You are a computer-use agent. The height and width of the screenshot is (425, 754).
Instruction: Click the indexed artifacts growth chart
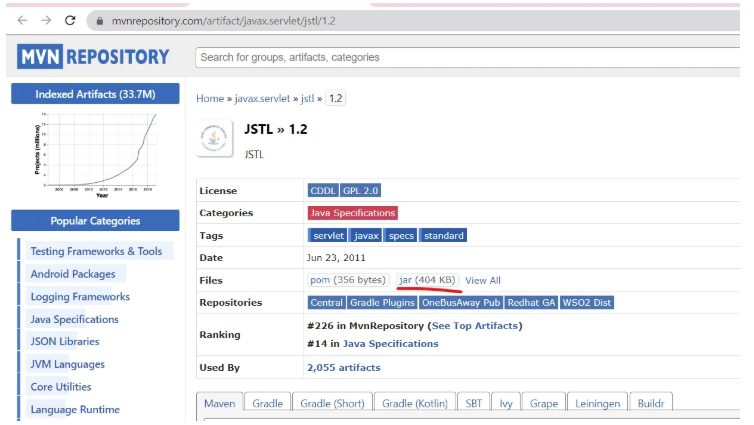[x=96, y=155]
